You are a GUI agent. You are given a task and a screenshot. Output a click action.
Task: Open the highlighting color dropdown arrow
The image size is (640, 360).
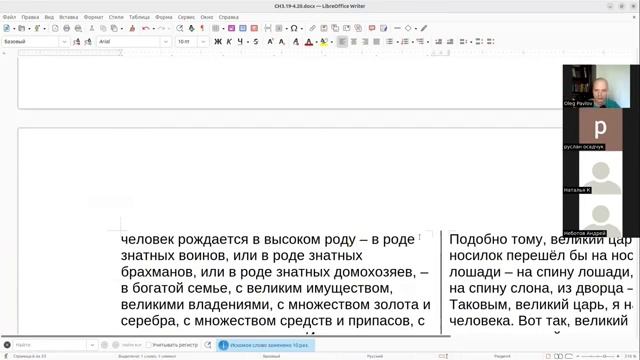pyautogui.click(x=331, y=42)
